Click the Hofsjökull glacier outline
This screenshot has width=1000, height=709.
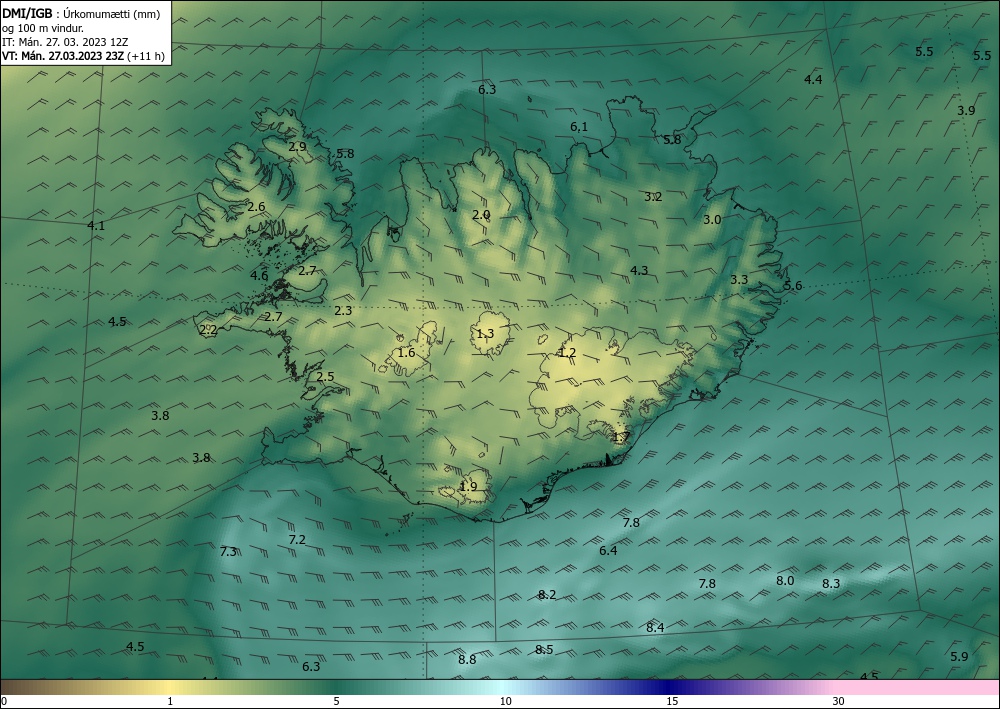pos(490,333)
